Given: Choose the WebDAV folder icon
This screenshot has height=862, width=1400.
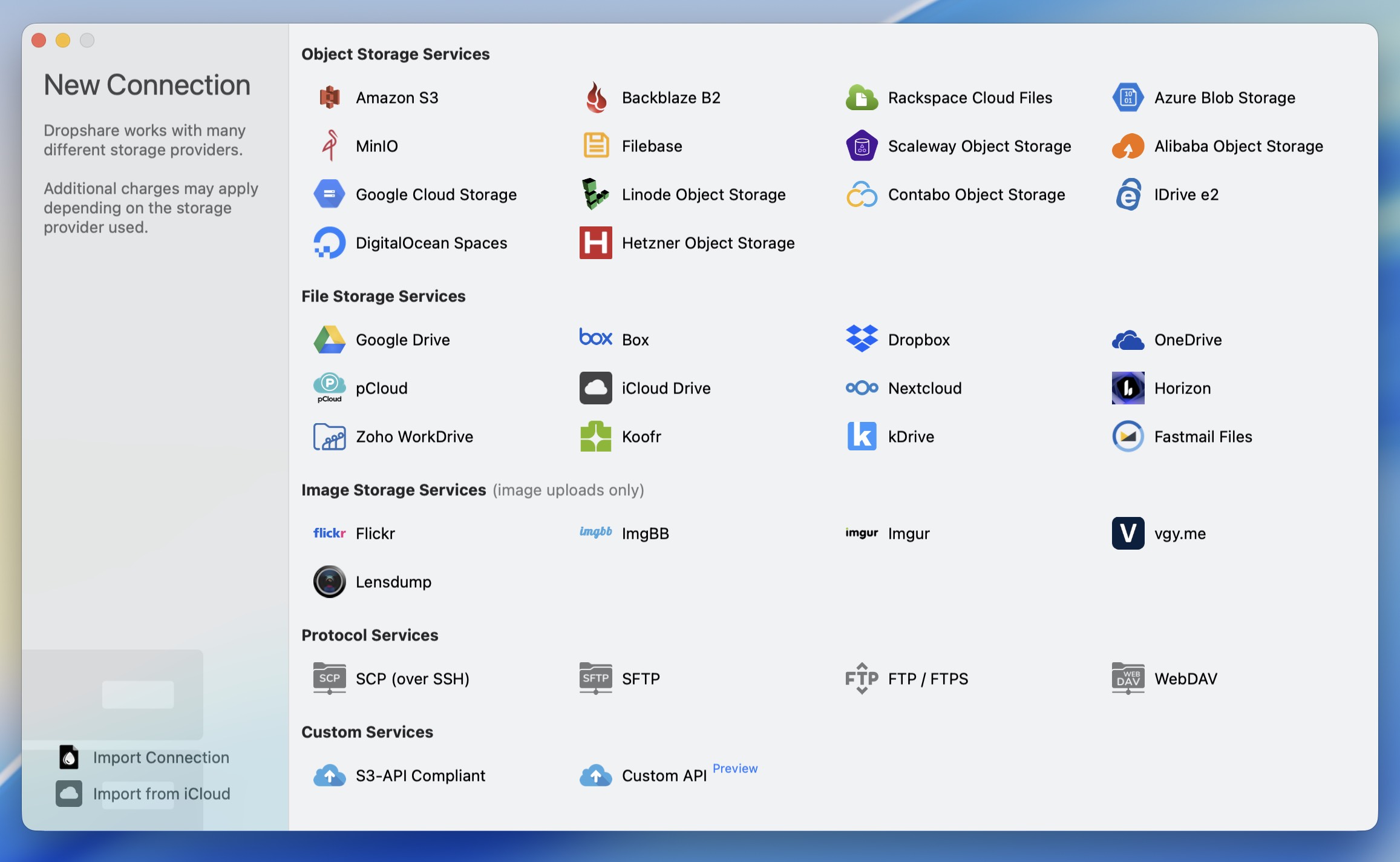Looking at the screenshot, I should click(1128, 679).
